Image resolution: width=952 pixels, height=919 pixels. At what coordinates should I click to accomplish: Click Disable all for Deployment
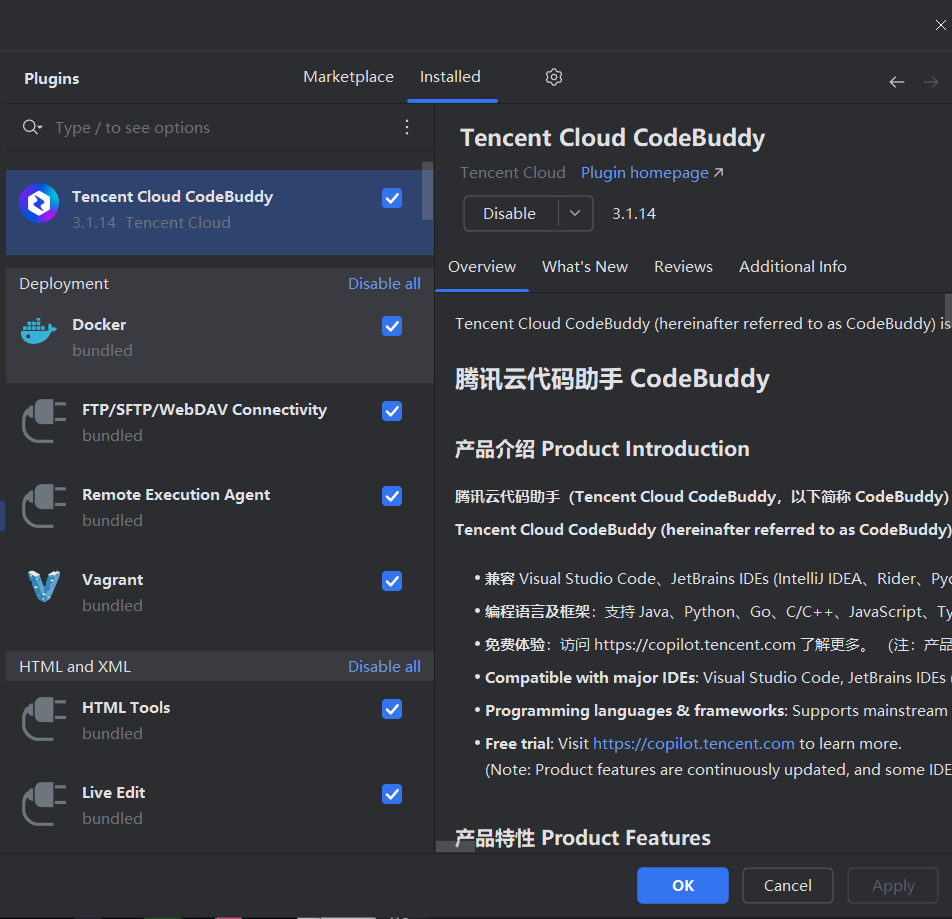pos(384,283)
